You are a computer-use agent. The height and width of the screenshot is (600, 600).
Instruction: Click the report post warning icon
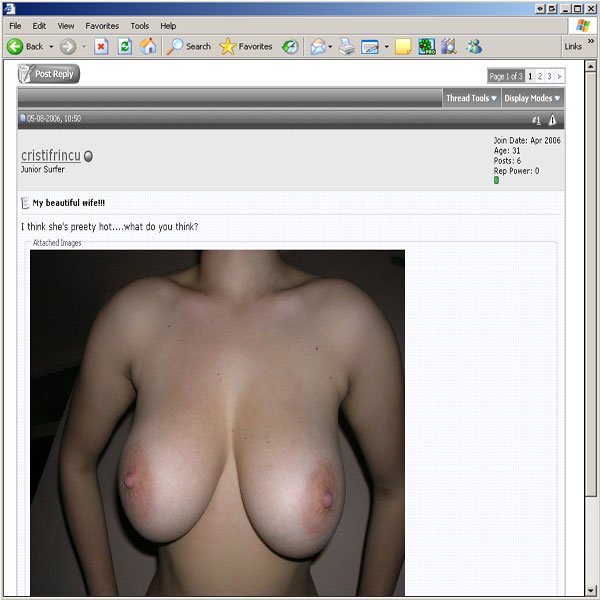coord(552,119)
